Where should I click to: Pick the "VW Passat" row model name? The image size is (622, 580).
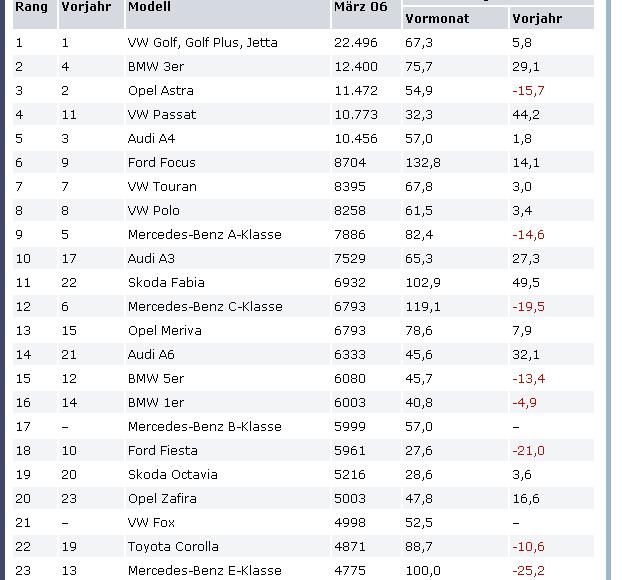pos(161,115)
